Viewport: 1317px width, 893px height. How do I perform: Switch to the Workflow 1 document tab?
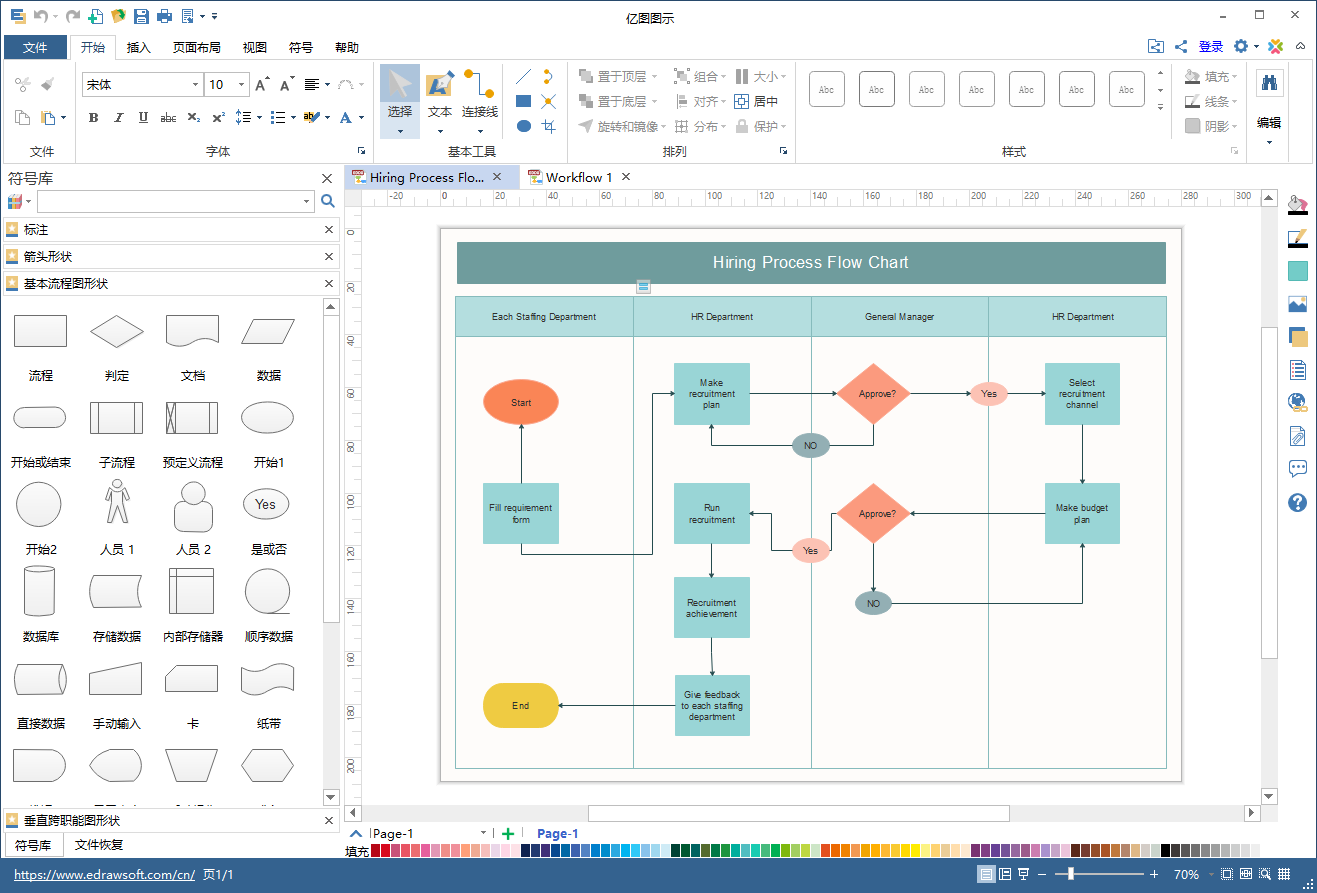pos(578,177)
